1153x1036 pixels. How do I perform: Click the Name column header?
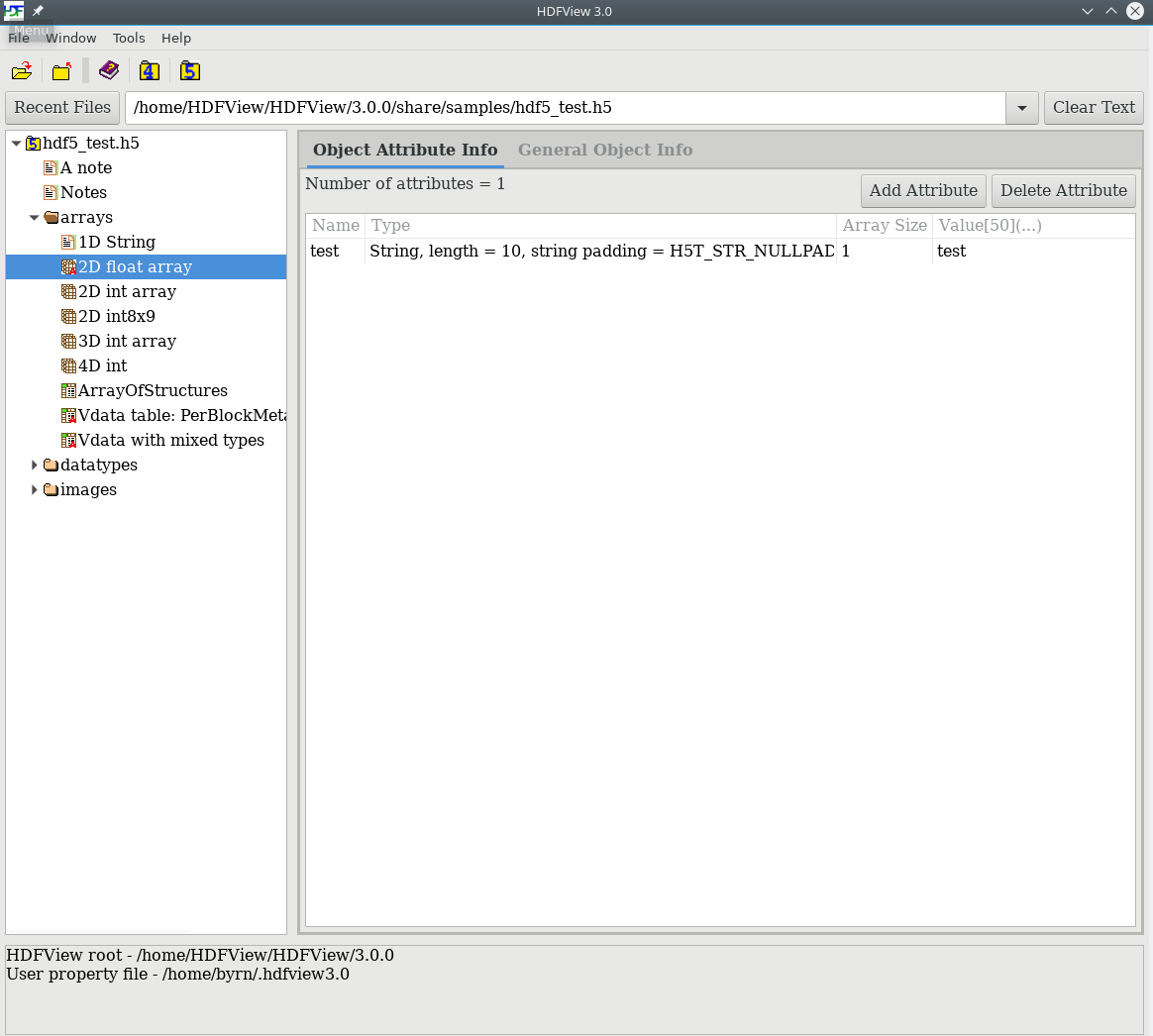336,226
